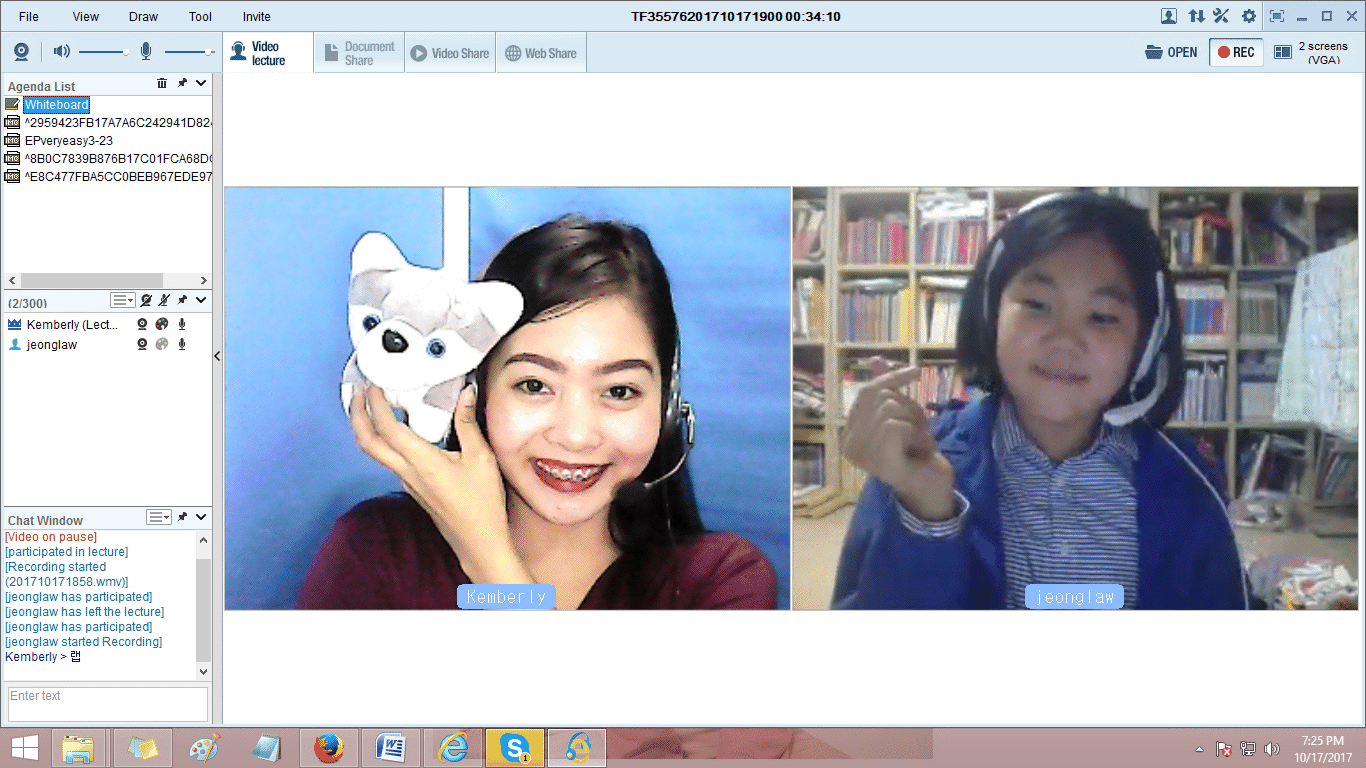Delete agenda item with the trash icon
Viewport: 1366px width, 768px height.
click(x=162, y=84)
